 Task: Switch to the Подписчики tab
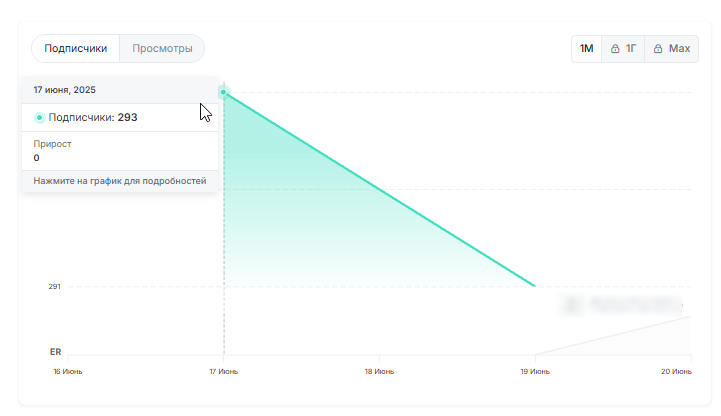click(76, 48)
